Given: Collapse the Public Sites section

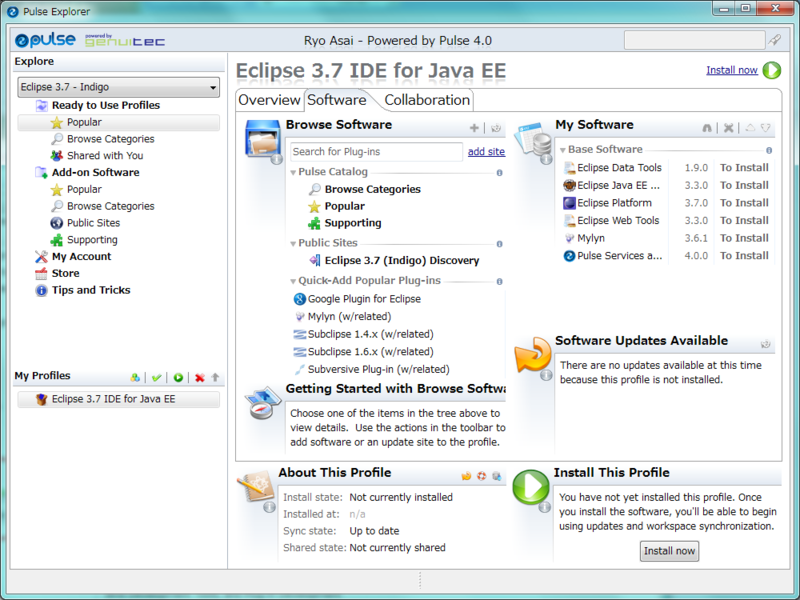Looking at the screenshot, I should [293, 243].
